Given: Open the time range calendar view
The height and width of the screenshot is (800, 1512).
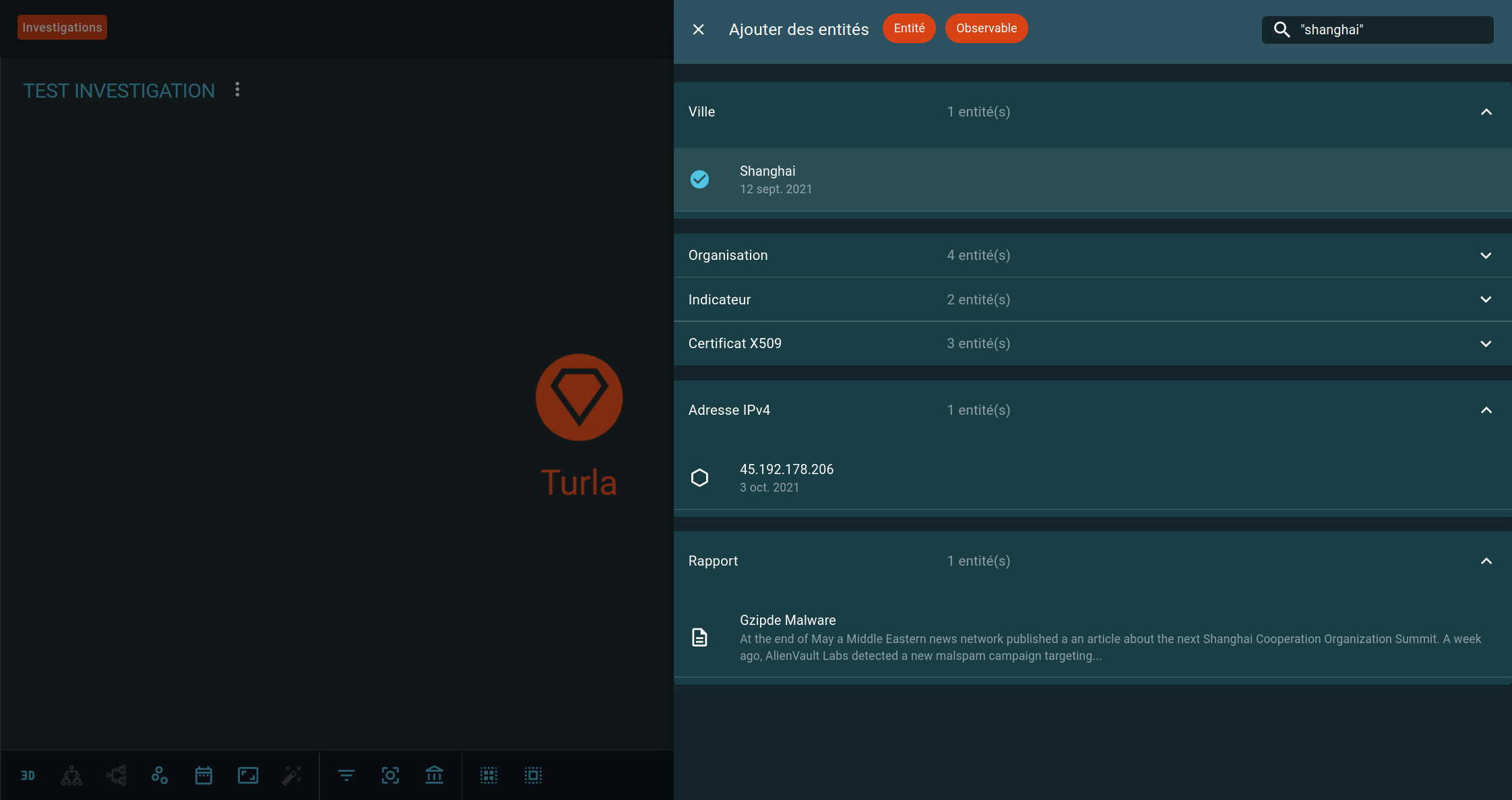Looking at the screenshot, I should tap(203, 775).
